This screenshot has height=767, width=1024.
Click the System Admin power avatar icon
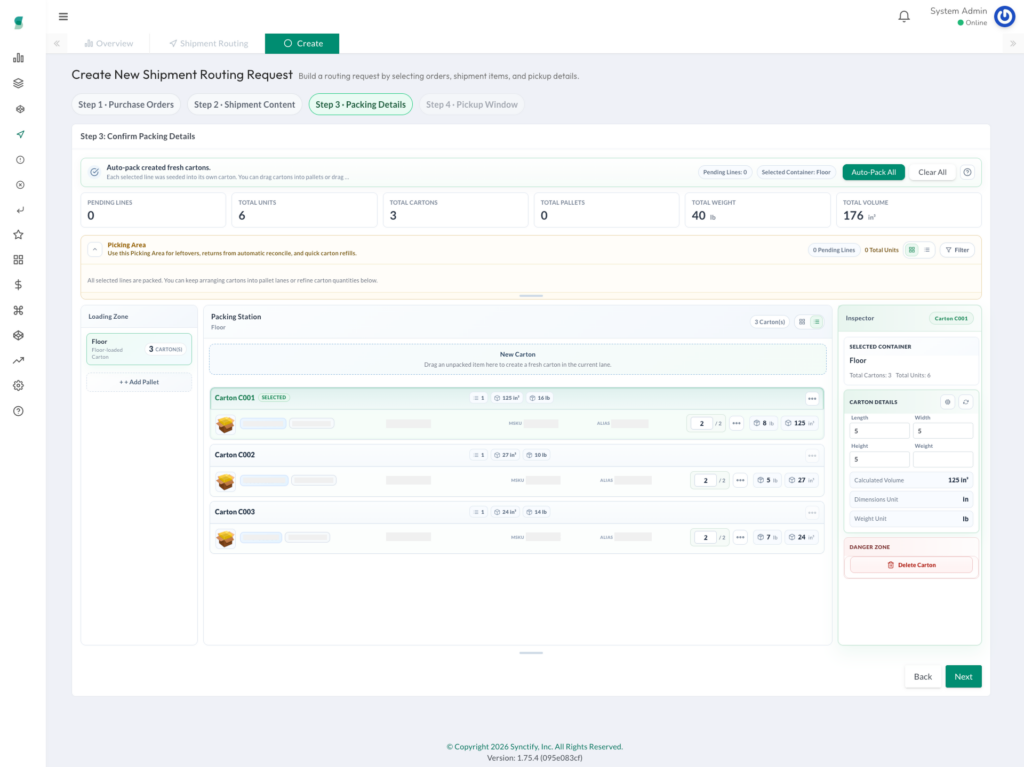(1004, 16)
